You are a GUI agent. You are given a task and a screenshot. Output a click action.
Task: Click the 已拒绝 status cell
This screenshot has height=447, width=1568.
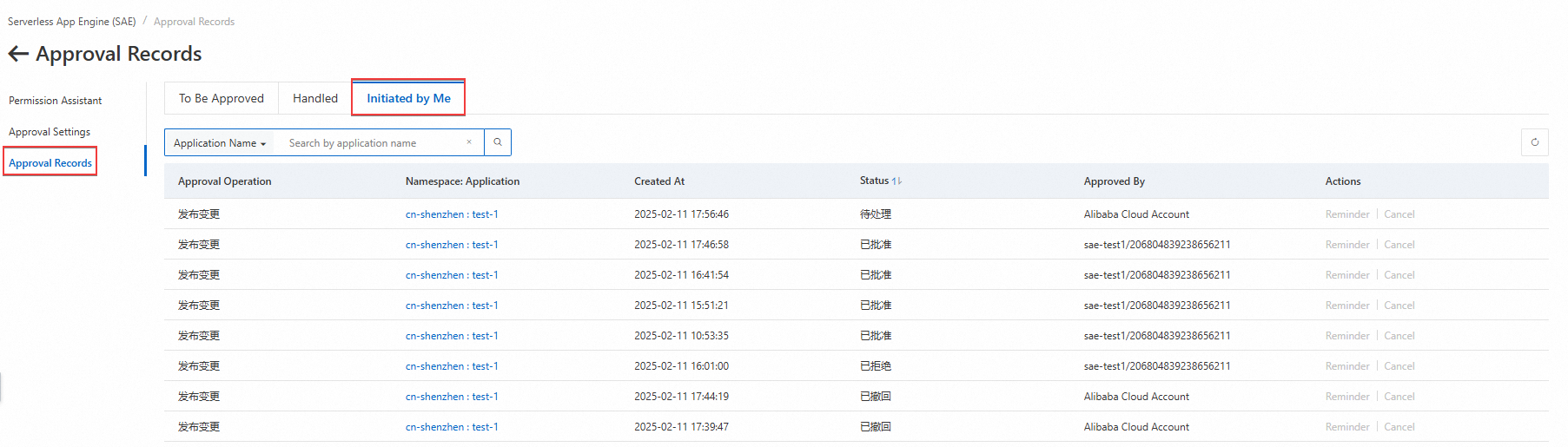click(x=876, y=366)
